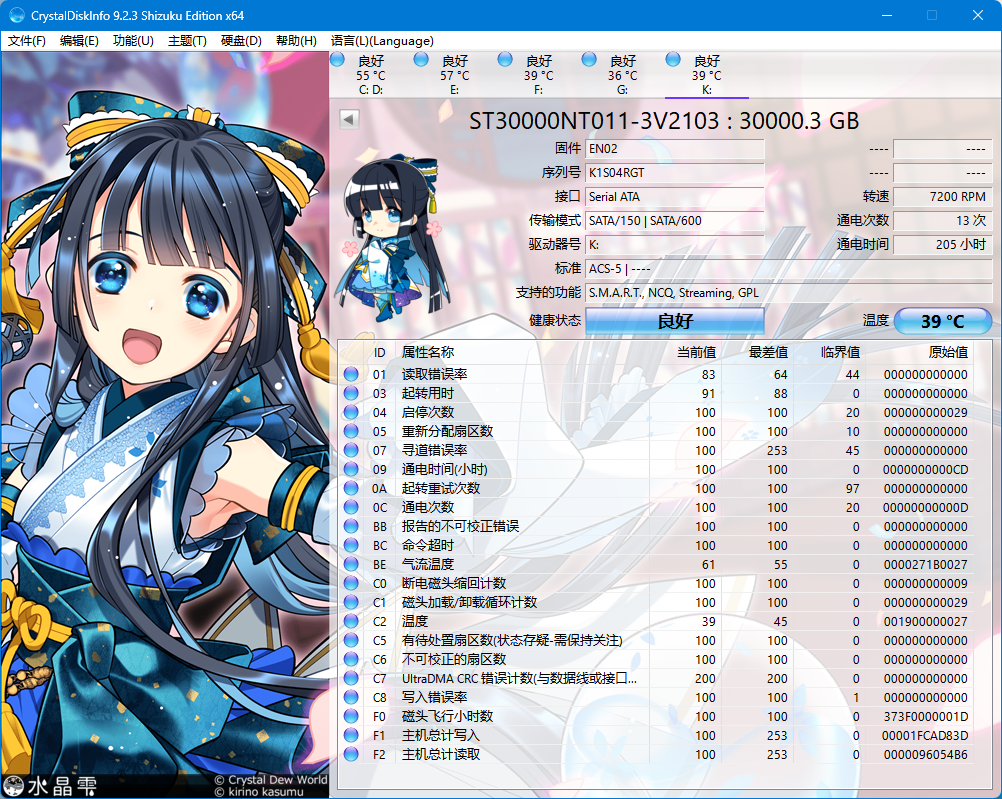Click the status orb of row 04 启停次数
This screenshot has height=799, width=1002.
[x=351, y=412]
